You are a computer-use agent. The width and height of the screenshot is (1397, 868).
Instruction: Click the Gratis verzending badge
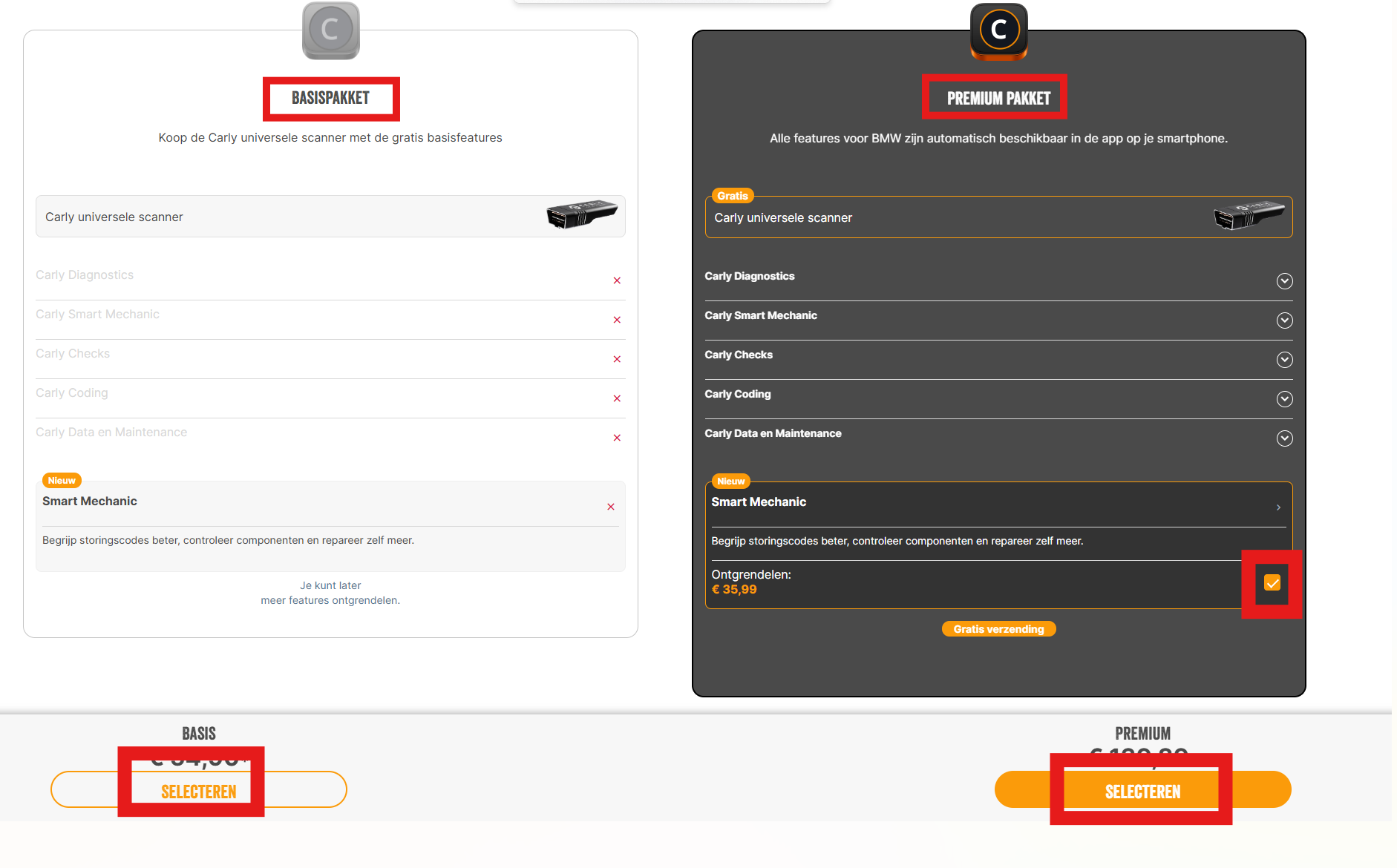point(999,629)
